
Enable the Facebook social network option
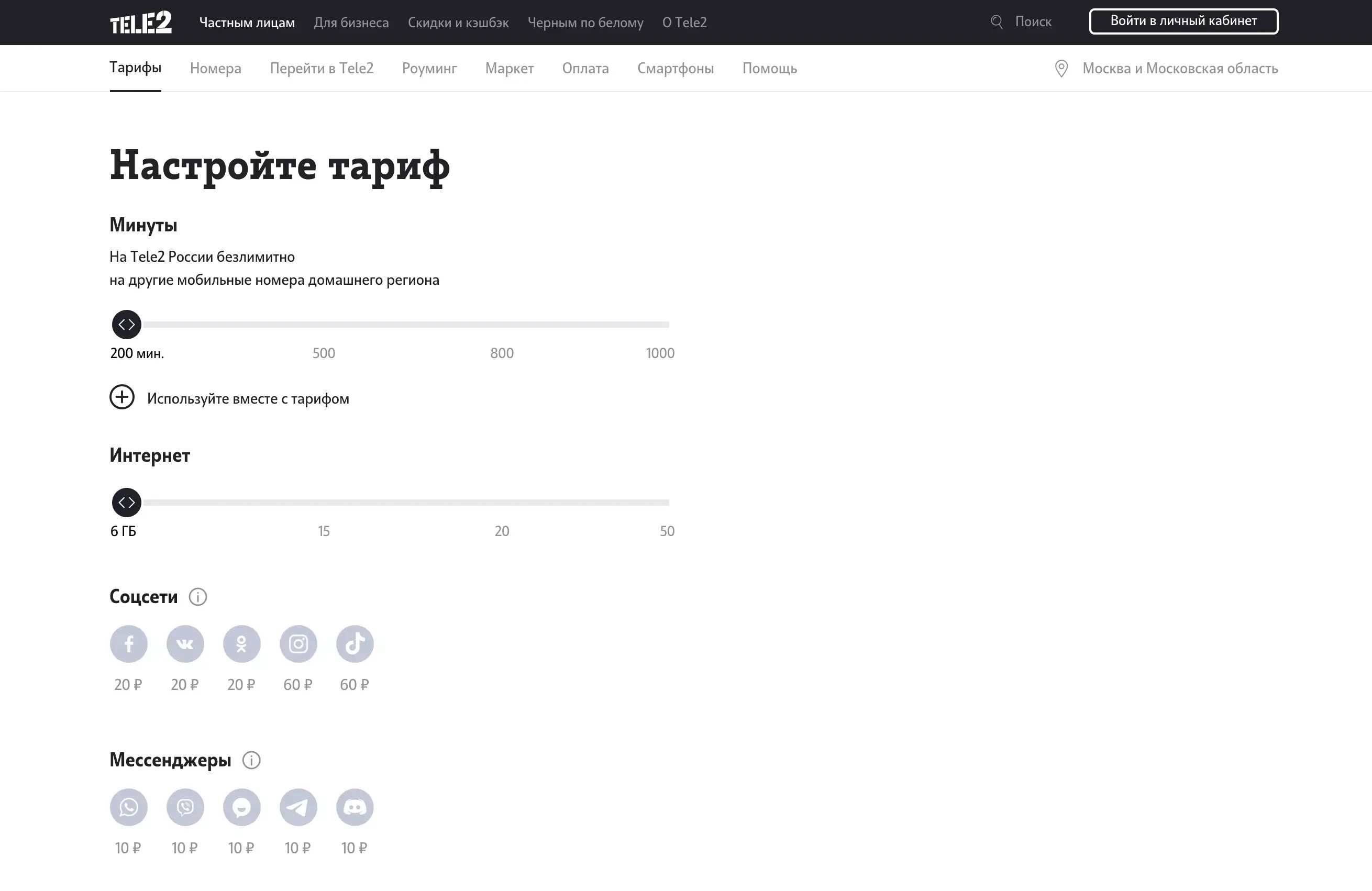pyautogui.click(x=128, y=644)
